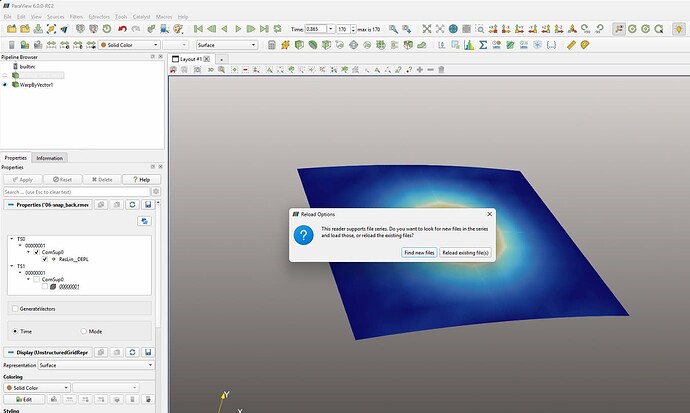Open the Coloring Solid Color dropdown

[37, 387]
